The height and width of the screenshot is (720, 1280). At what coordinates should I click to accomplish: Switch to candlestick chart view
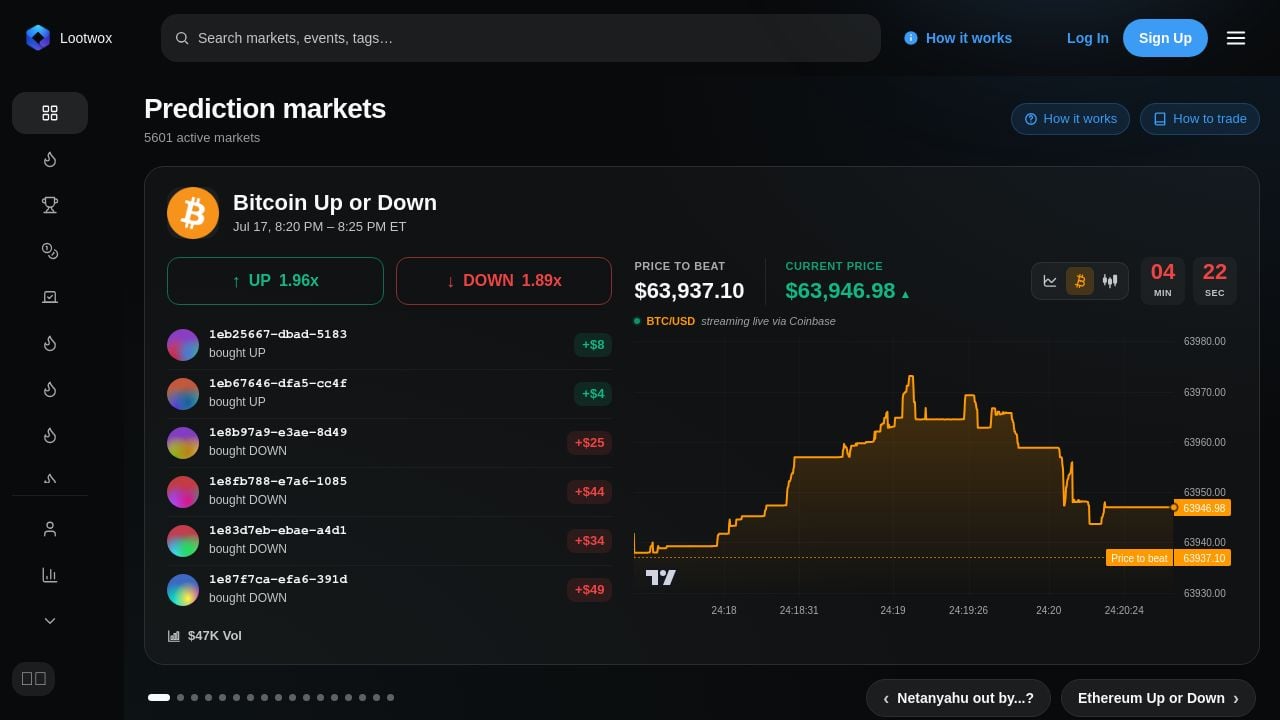pyautogui.click(x=1110, y=281)
